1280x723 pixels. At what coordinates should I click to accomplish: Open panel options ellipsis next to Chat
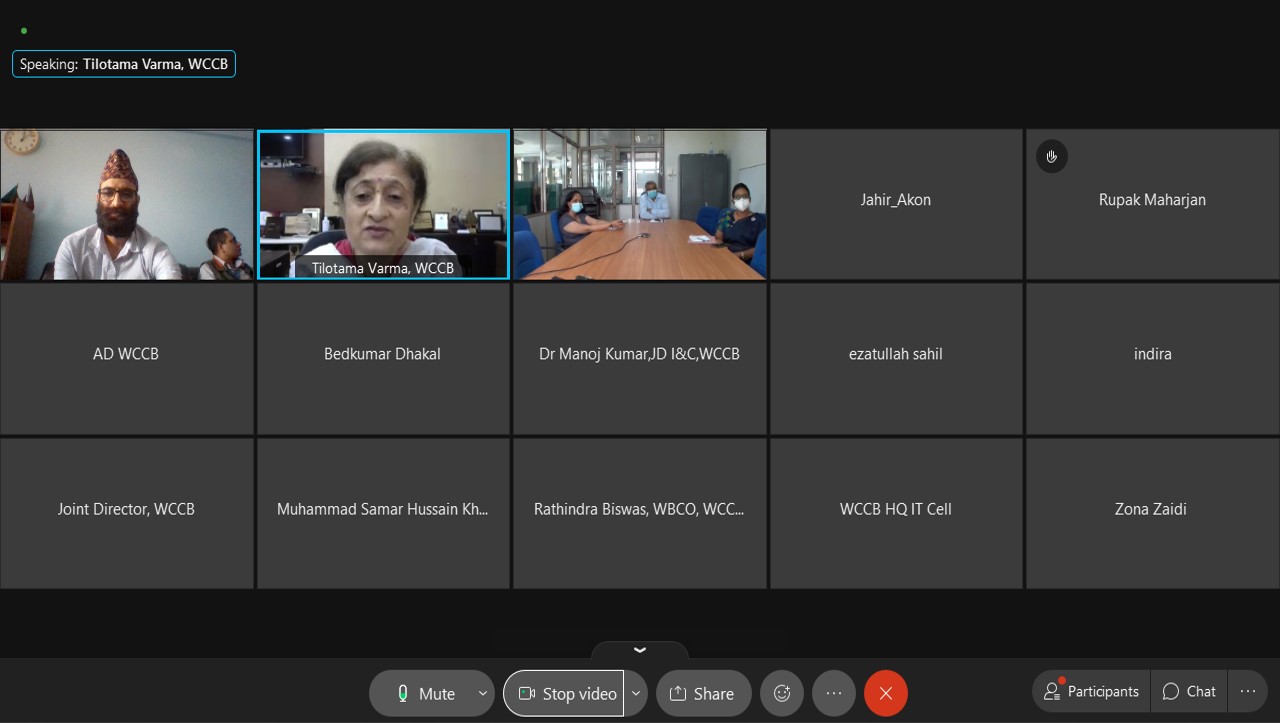[x=1247, y=691]
